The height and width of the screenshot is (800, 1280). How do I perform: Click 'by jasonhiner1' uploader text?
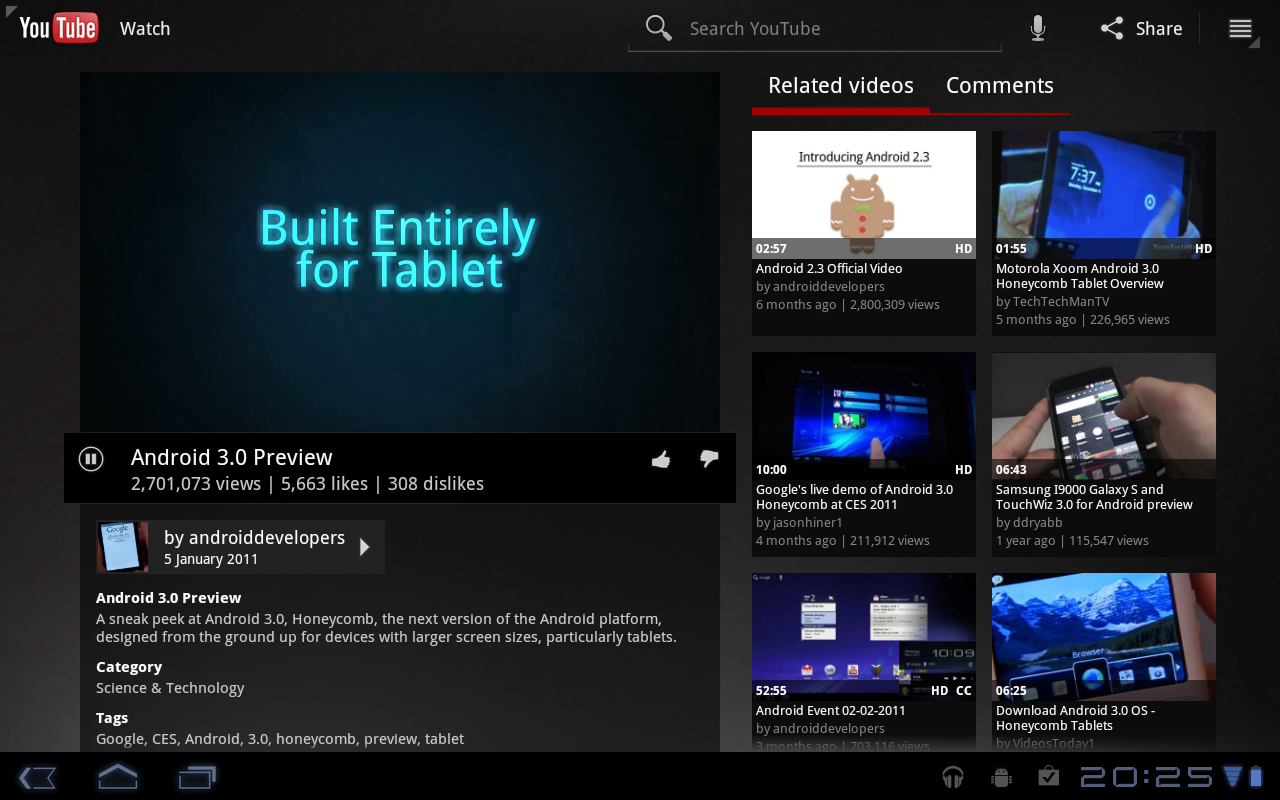tap(799, 522)
